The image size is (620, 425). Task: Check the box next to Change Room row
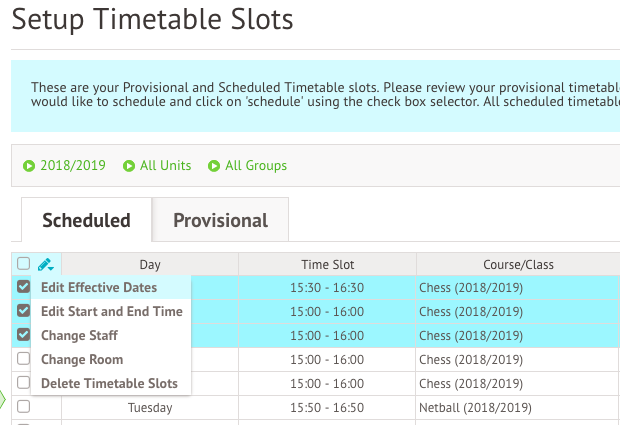pyautogui.click(x=23, y=359)
